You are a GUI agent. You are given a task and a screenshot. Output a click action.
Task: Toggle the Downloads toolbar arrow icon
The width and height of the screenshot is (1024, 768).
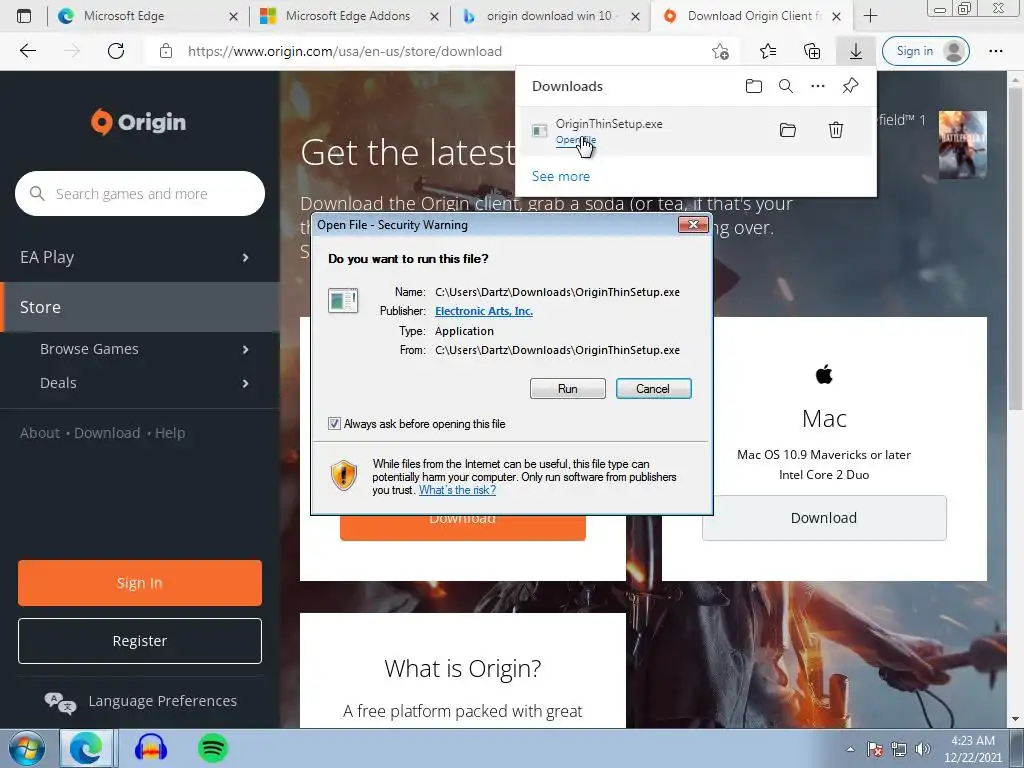click(856, 51)
